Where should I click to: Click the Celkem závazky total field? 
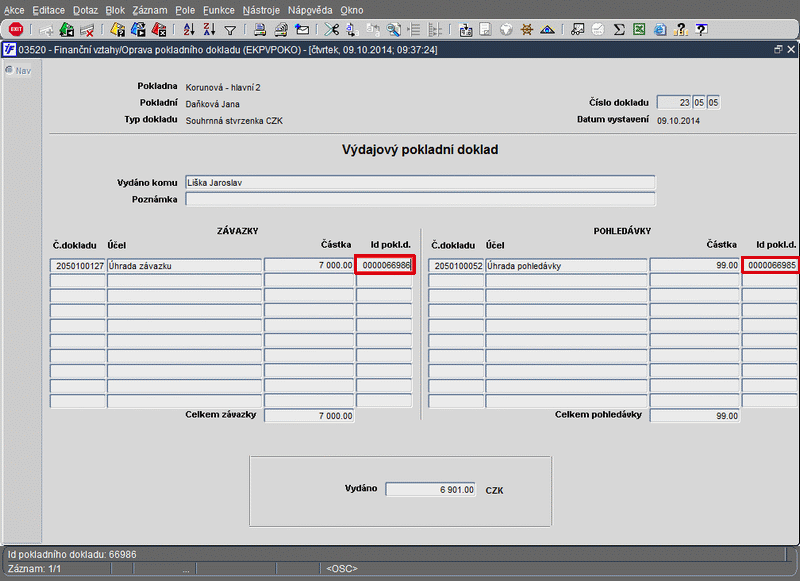click(x=309, y=416)
